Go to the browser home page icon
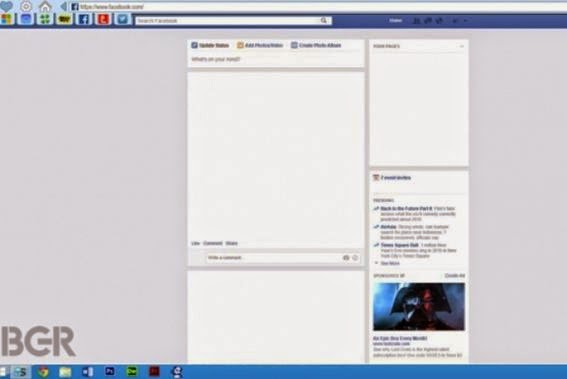Screen dimensions: 567x379 [45, 7]
